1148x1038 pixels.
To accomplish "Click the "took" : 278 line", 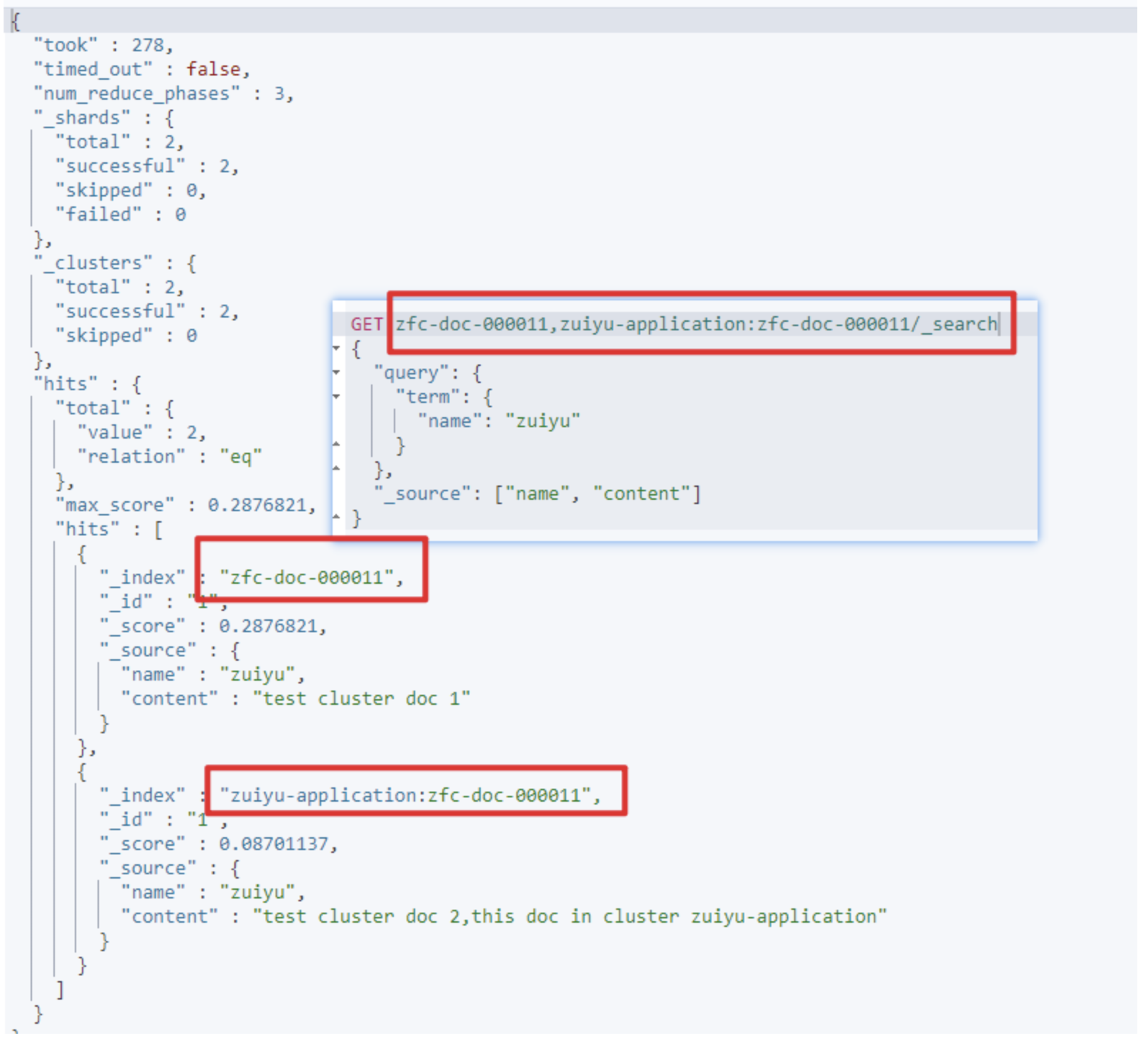I will pos(103,46).
